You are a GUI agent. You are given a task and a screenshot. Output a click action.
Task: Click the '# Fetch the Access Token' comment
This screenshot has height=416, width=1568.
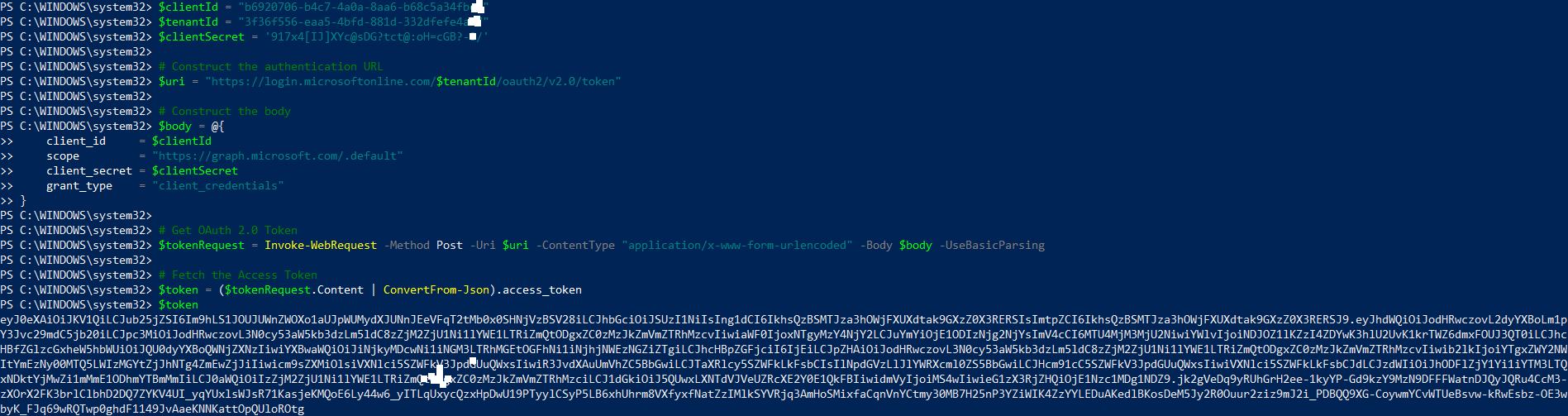point(238,275)
